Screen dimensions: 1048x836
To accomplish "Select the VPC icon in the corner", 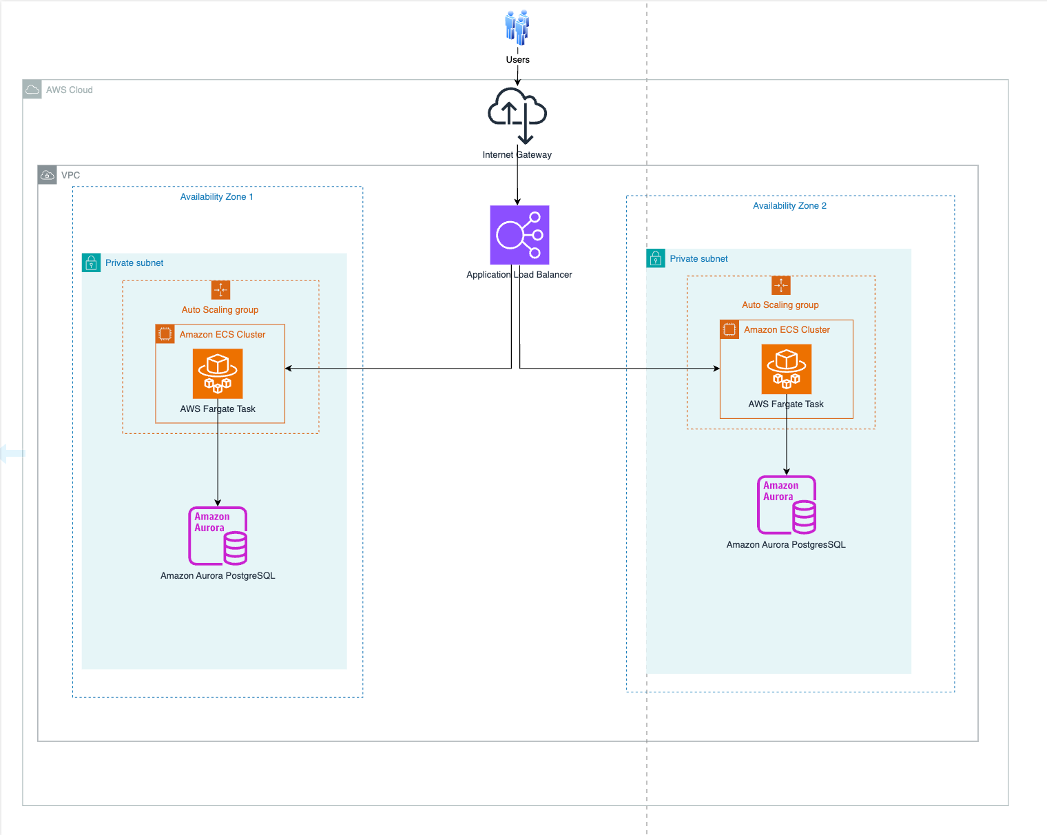I will click(46, 174).
